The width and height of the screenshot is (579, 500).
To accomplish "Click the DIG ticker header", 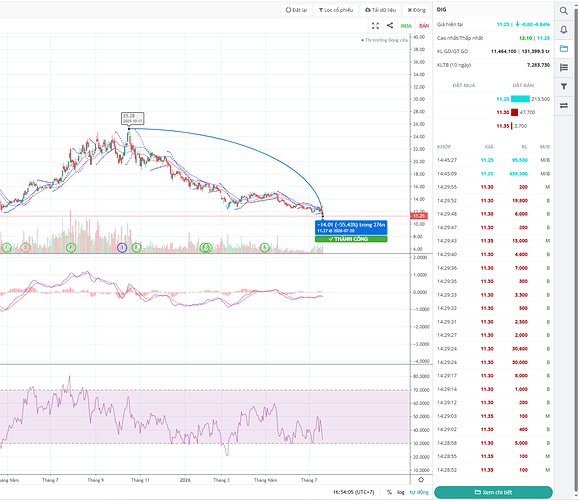I will 441,10.
